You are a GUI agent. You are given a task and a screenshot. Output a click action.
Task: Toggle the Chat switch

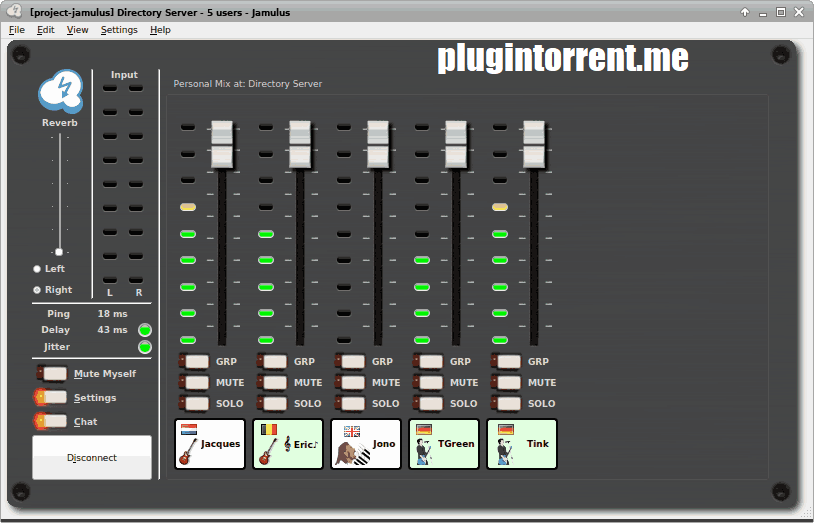coord(50,421)
